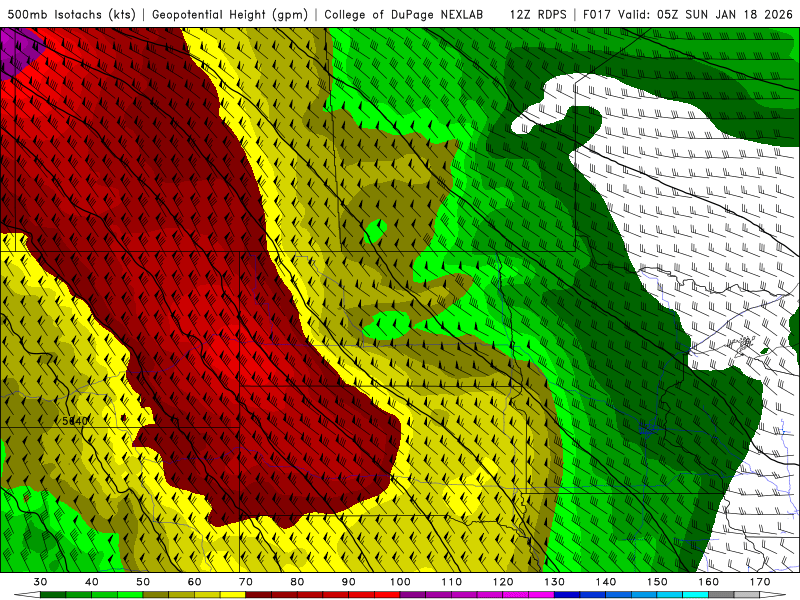Click the 'F017 Valid: 05Z SUN JAN 18 2026' text

point(688,14)
